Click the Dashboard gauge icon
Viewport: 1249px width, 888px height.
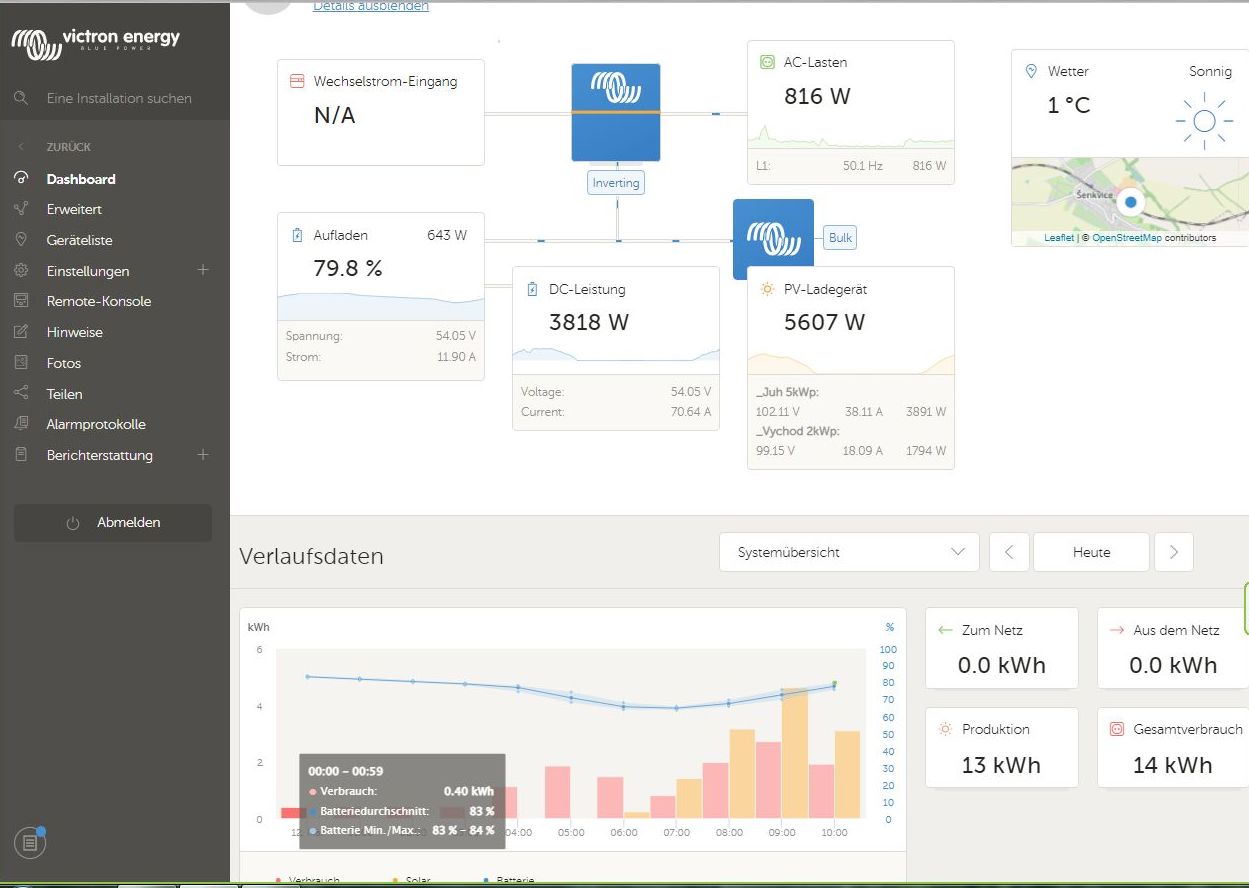pyautogui.click(x=21, y=179)
